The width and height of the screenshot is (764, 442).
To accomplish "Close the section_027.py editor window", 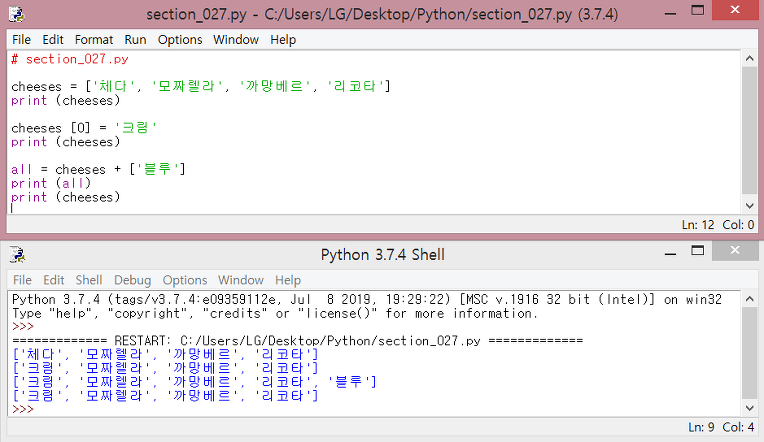I will 735,10.
